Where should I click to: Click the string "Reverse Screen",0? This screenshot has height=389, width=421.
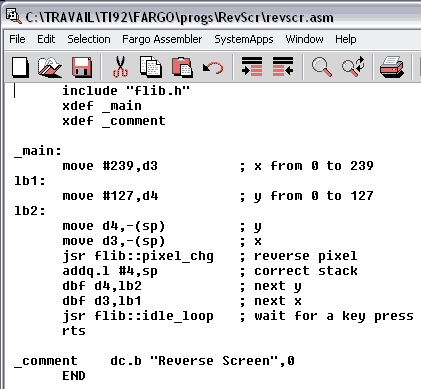pos(222,361)
